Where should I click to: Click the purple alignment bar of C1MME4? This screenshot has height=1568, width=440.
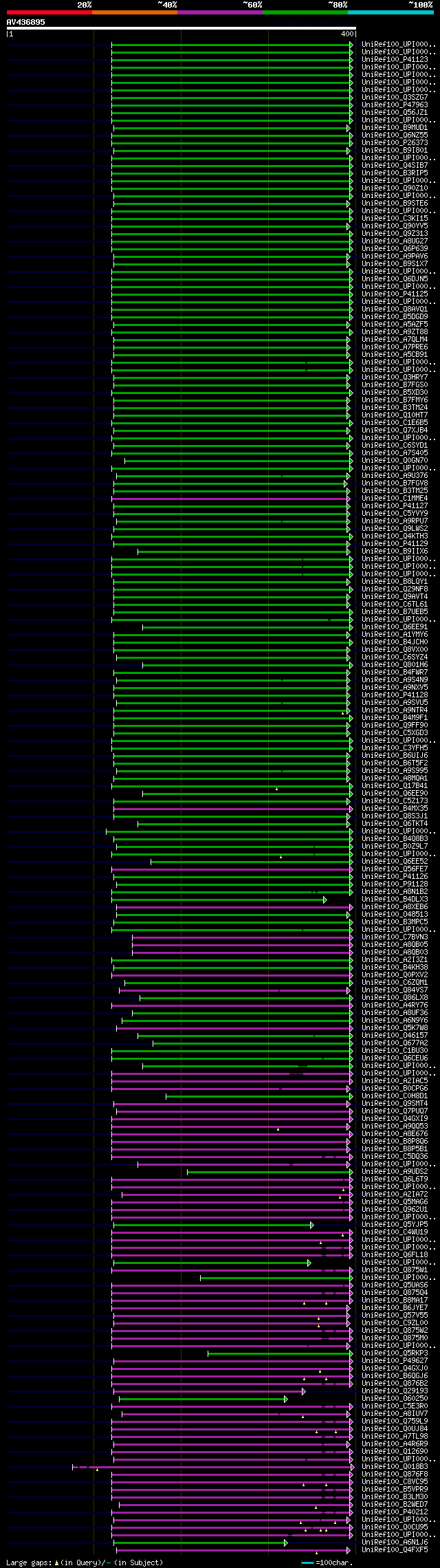click(230, 499)
